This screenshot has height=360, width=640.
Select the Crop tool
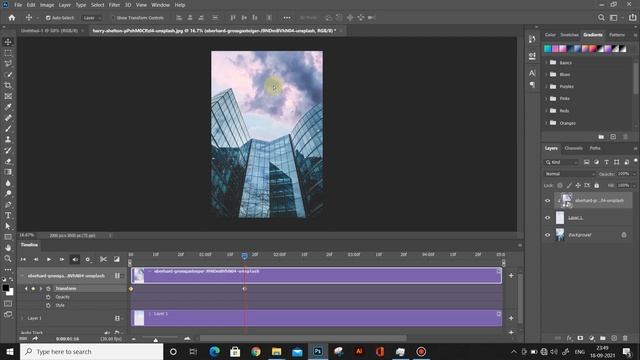[x=8, y=85]
